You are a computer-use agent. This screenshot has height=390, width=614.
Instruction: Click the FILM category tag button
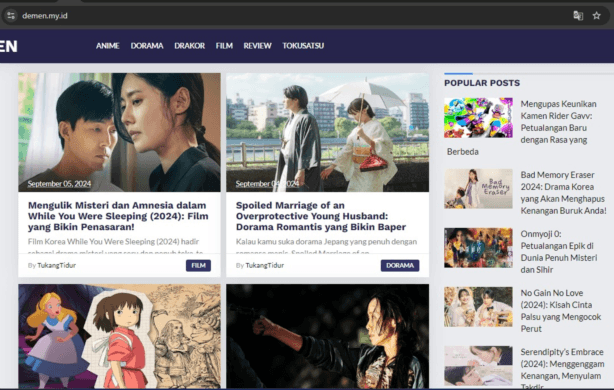point(198,265)
